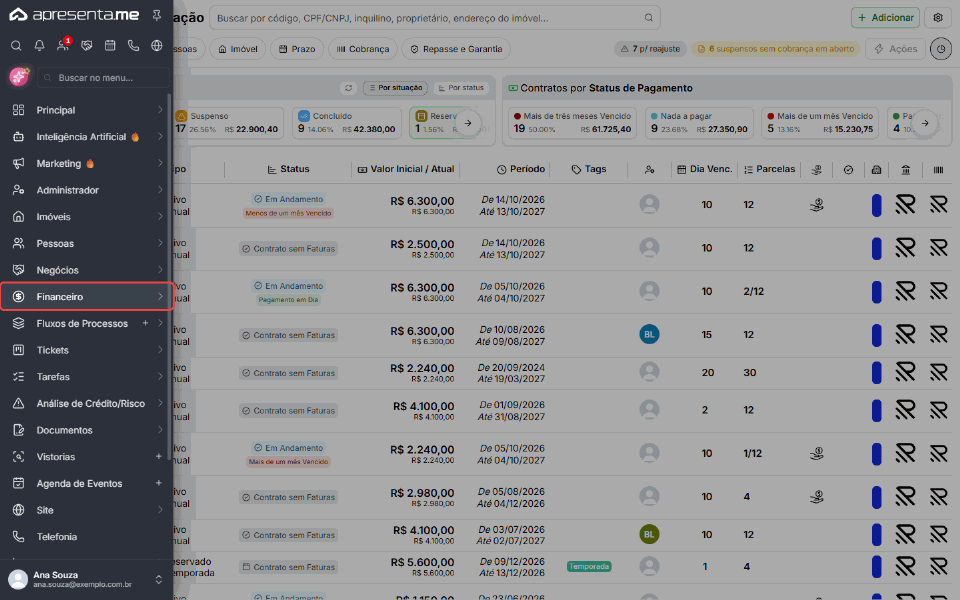The image size is (960, 600).
Task: Select the Mais de três meses Vencido card
Action: 572,123
